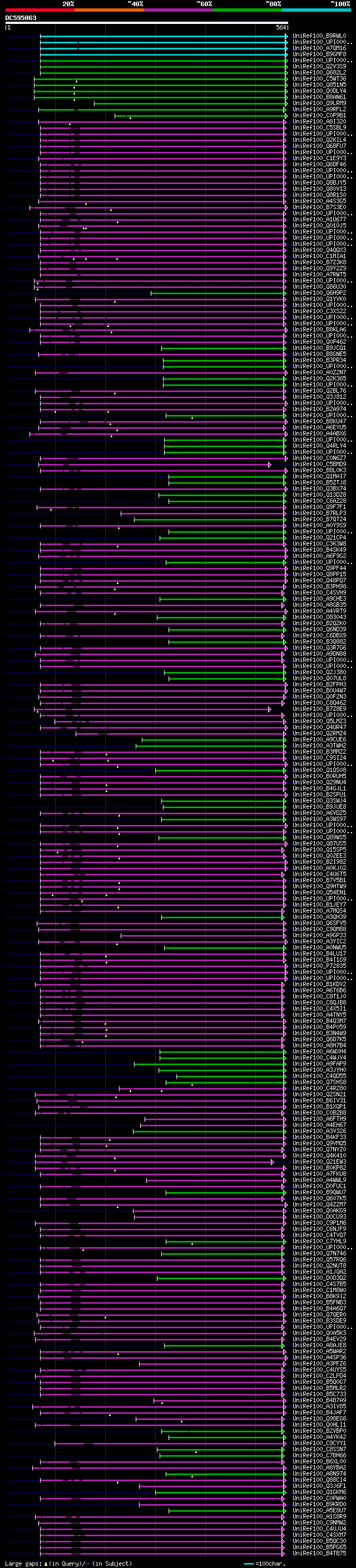Select label UniRef100_B8GNE5
The image size is (356, 1568).
pos(319,354)
